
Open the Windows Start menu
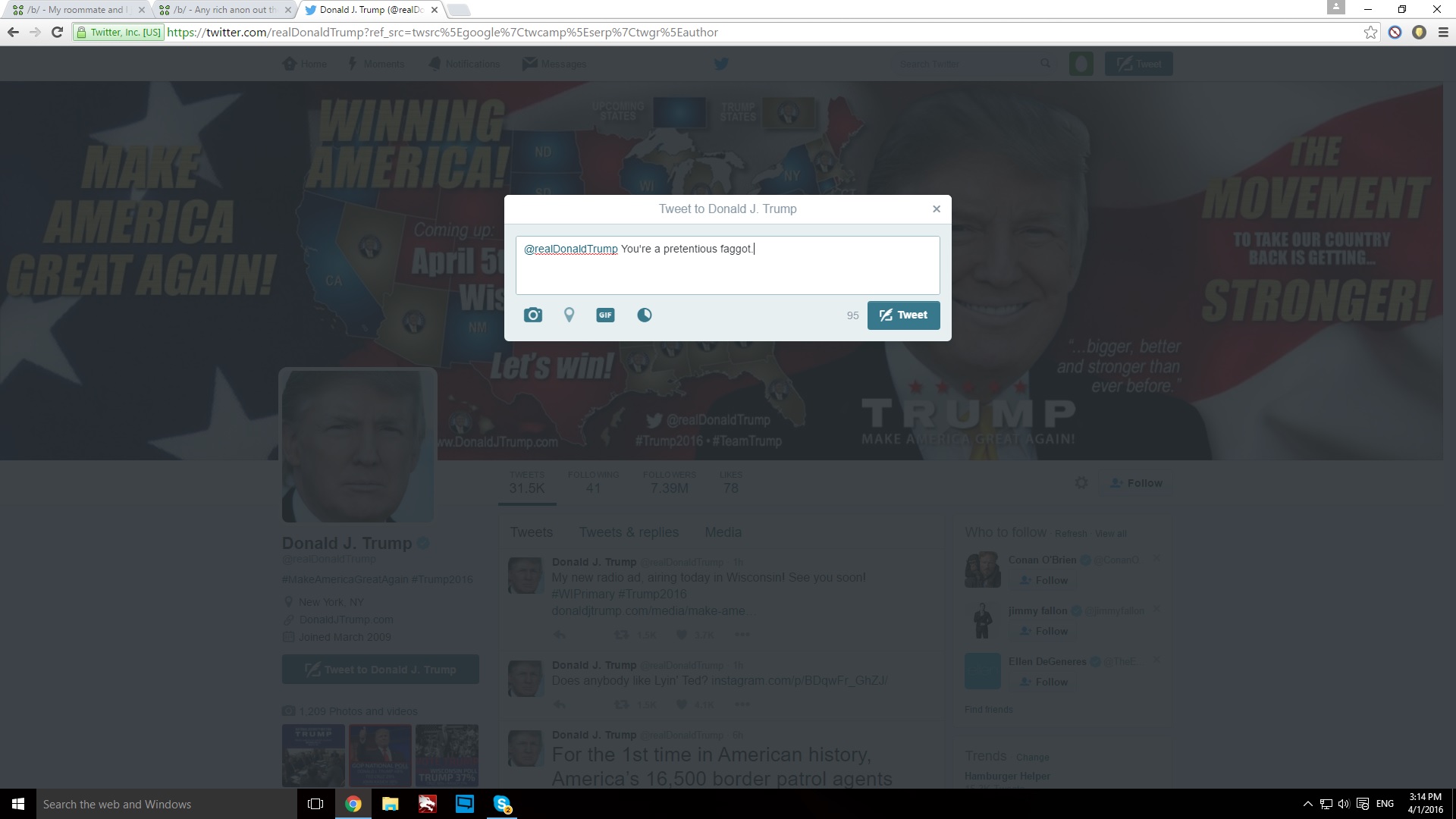tap(18, 804)
